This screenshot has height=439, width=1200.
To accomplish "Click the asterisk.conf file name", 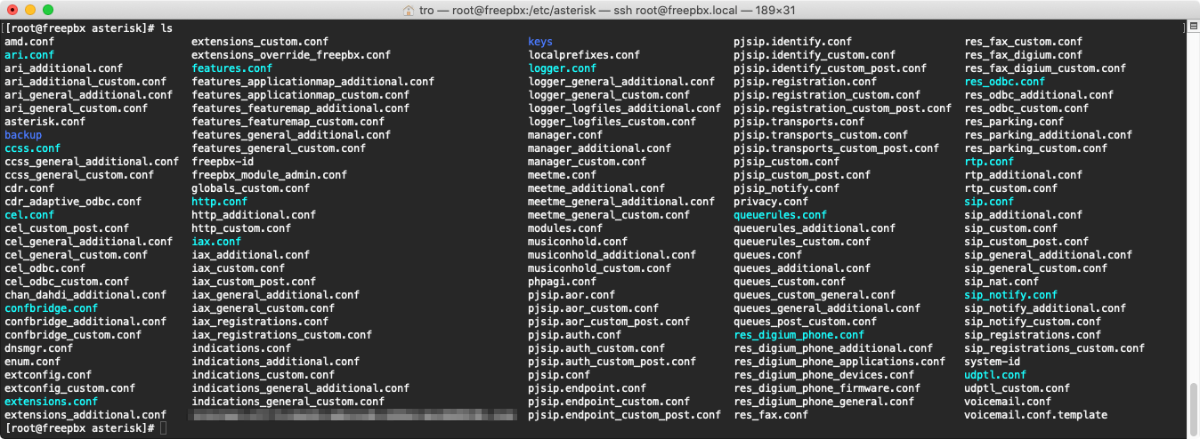I will [45, 121].
